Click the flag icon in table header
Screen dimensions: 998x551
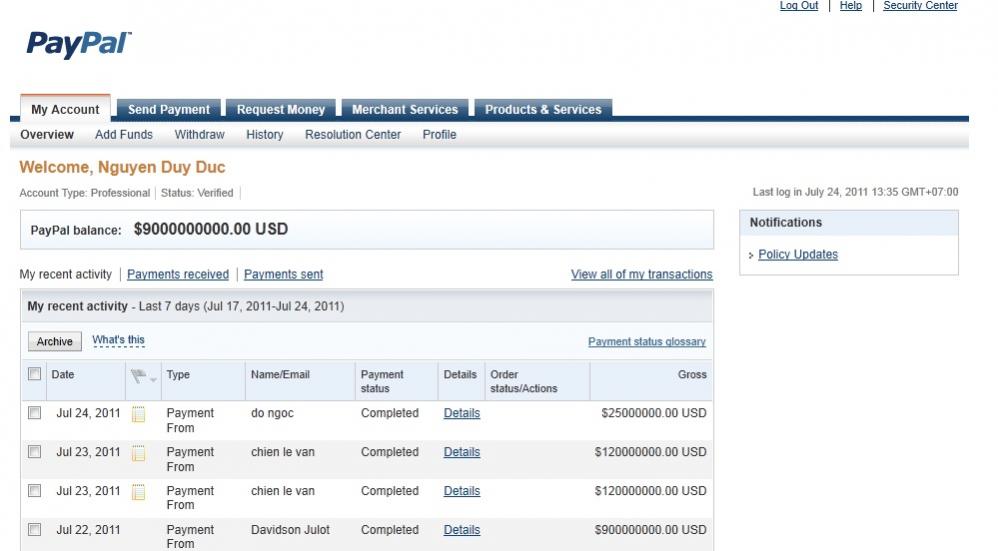138,376
